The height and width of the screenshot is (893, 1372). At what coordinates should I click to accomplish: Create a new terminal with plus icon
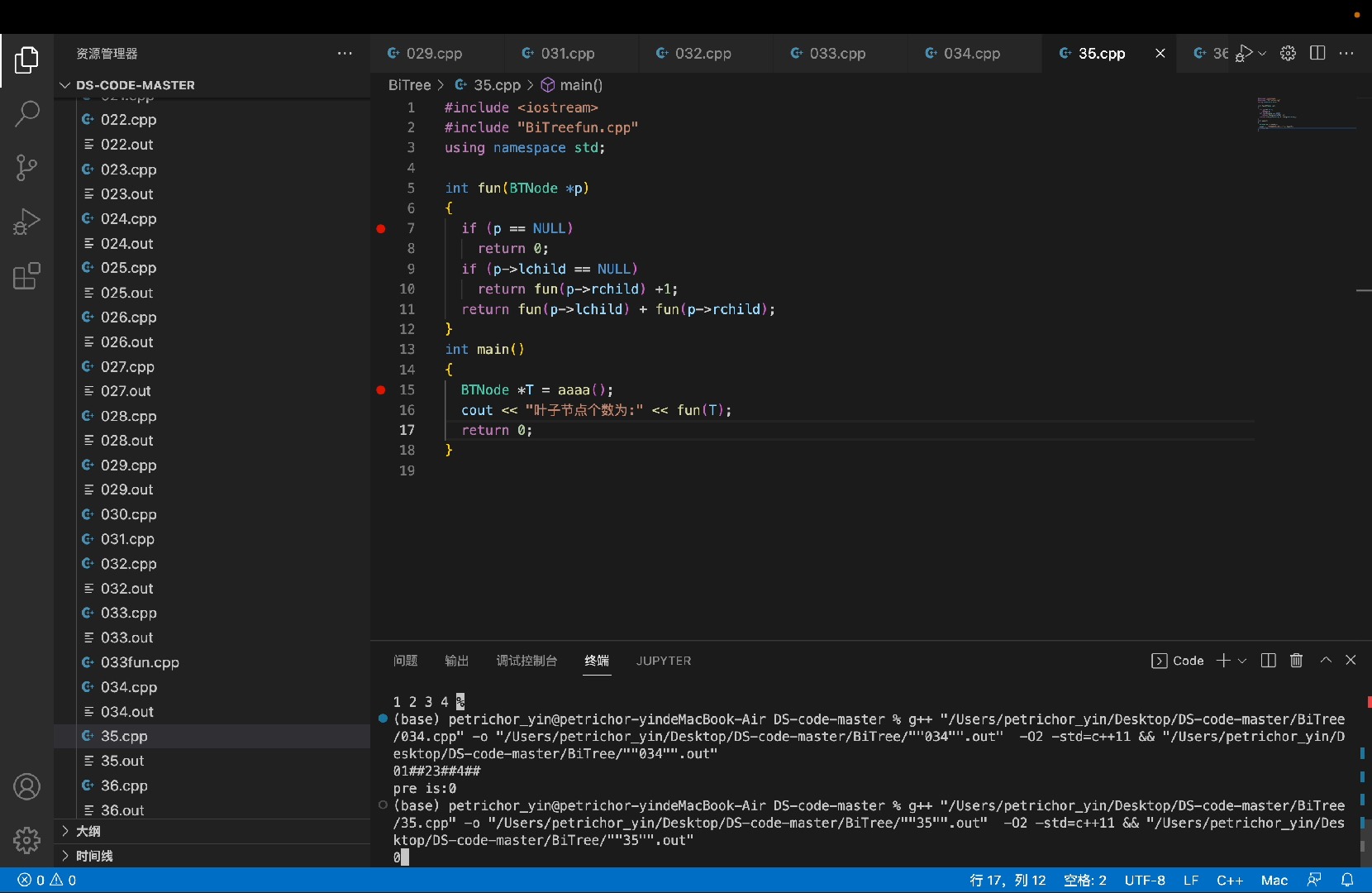click(1224, 661)
